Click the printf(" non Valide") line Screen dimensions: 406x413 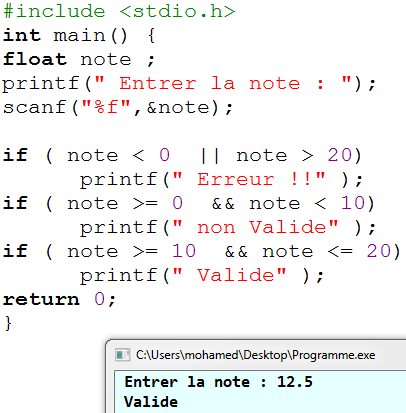[228, 227]
